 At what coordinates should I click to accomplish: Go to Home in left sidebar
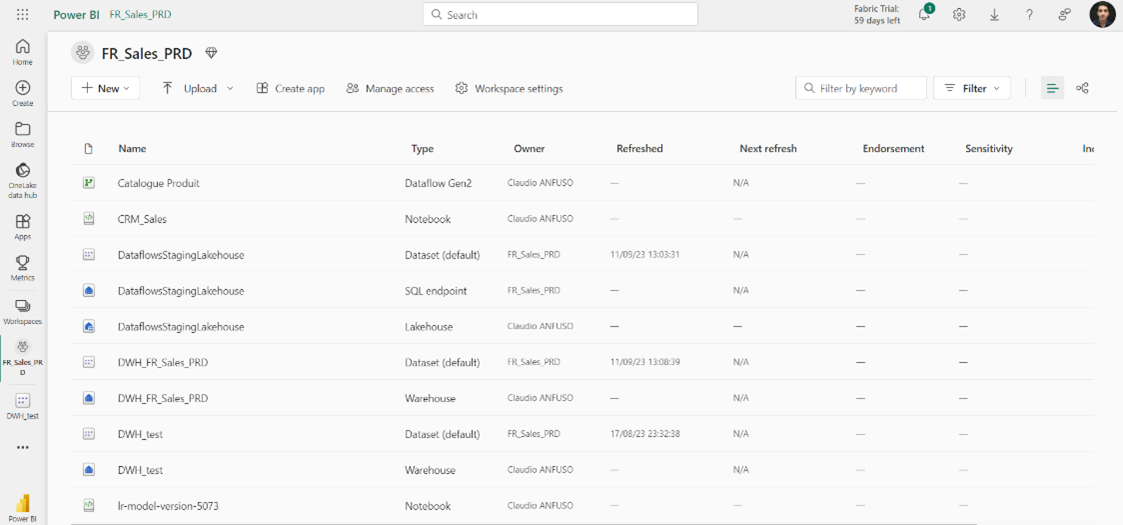(22, 52)
